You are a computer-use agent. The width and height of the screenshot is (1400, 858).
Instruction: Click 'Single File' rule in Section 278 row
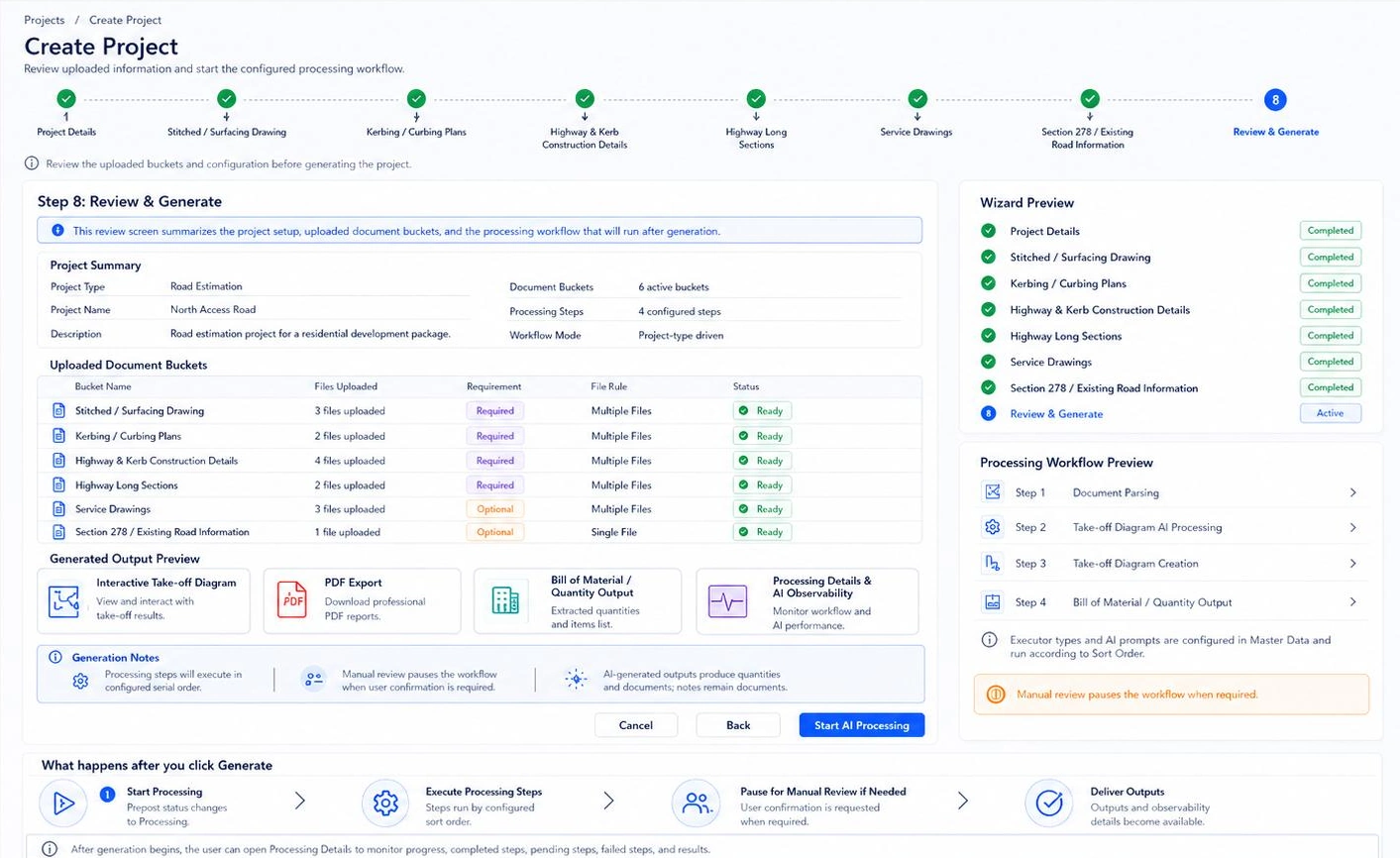pyautogui.click(x=614, y=532)
